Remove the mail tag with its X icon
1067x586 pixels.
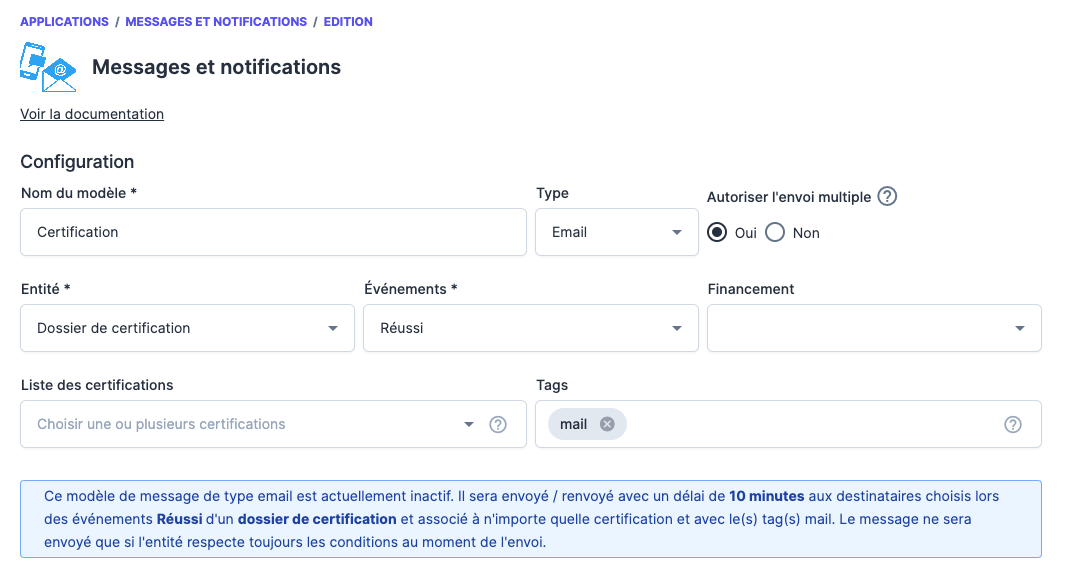tap(607, 424)
